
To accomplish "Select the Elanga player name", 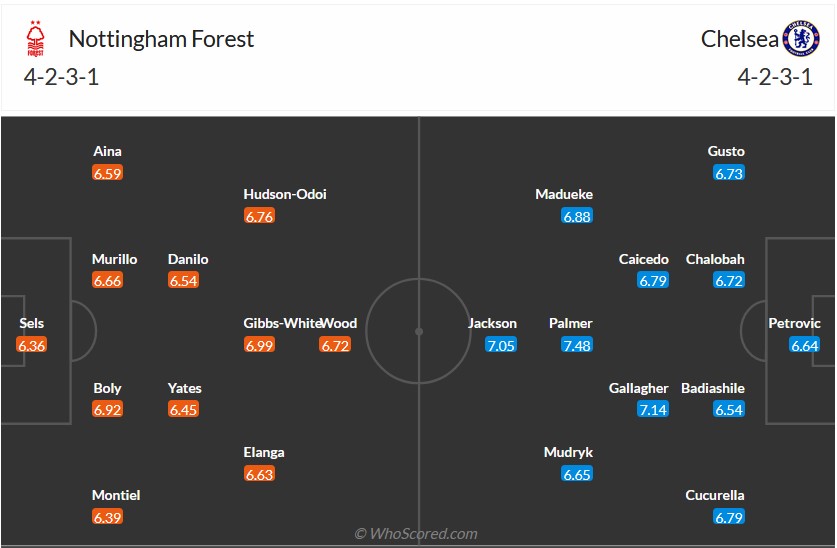I will (x=264, y=452).
